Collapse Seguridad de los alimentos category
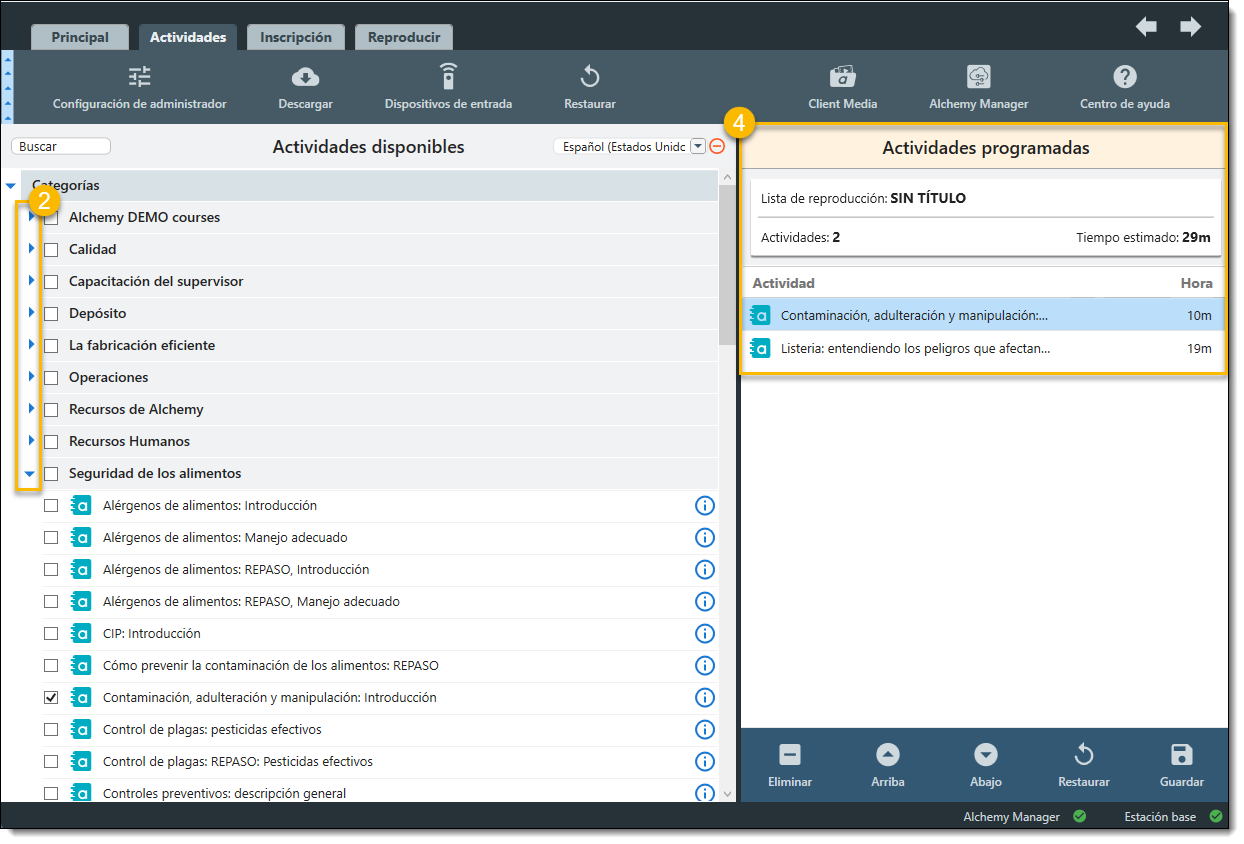The image size is (1244, 844). pos(30,474)
